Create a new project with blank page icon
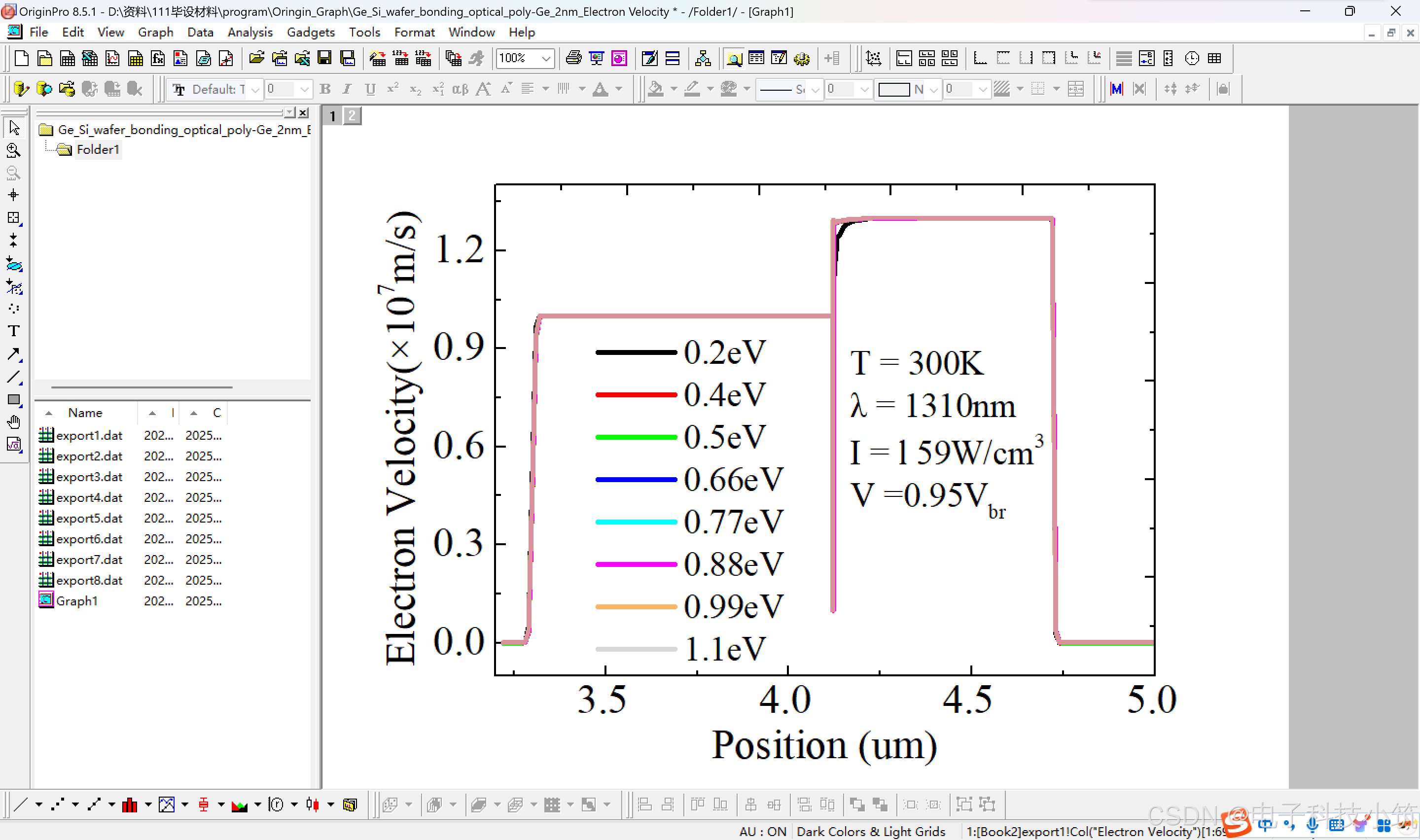 (x=22, y=58)
